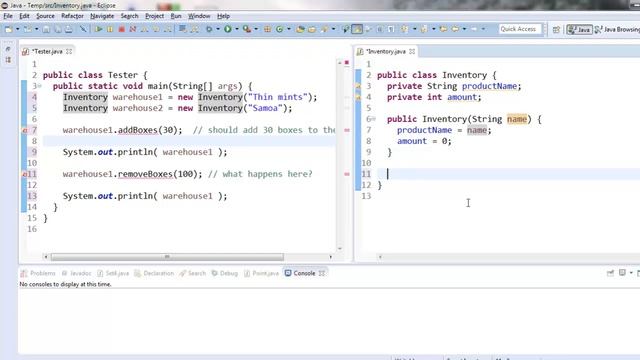Screen dimensions: 640x360
Task: Close the Tester.java editor tab
Action: tap(69, 51)
